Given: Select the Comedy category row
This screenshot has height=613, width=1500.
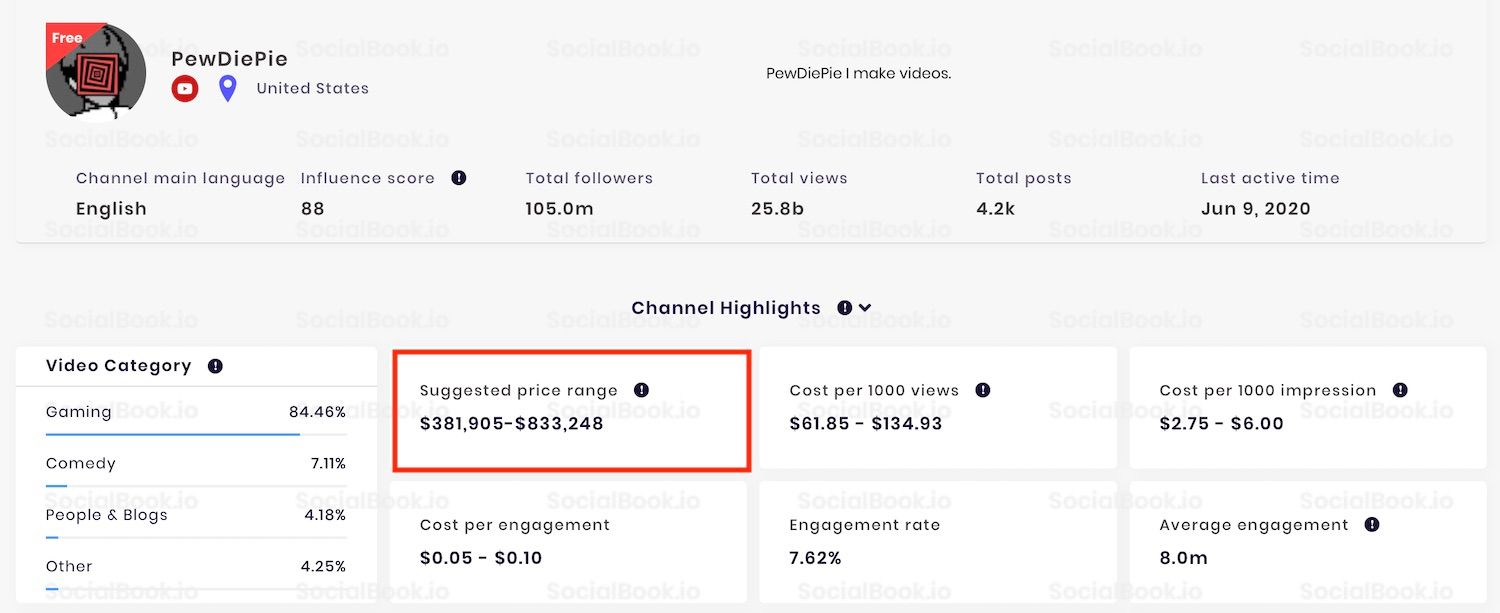Looking at the screenshot, I should pyautogui.click(x=196, y=470).
